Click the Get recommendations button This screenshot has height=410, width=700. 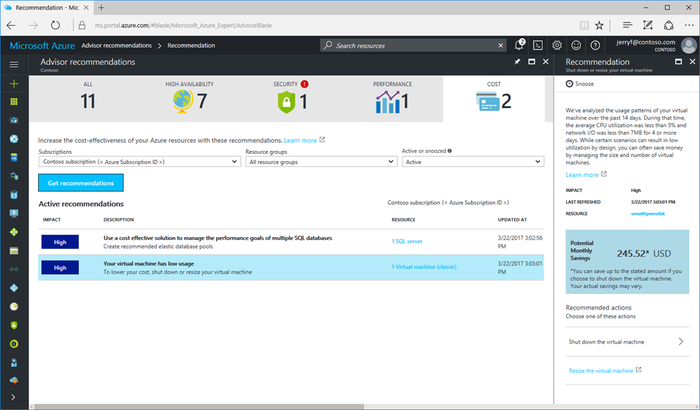(x=80, y=183)
